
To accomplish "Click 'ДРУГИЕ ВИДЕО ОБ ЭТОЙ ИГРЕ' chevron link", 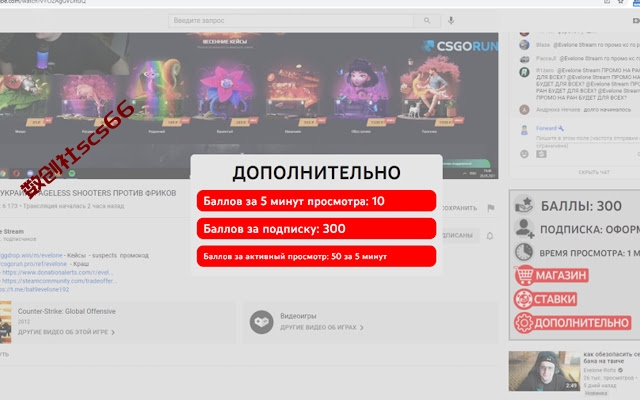I will (66, 332).
